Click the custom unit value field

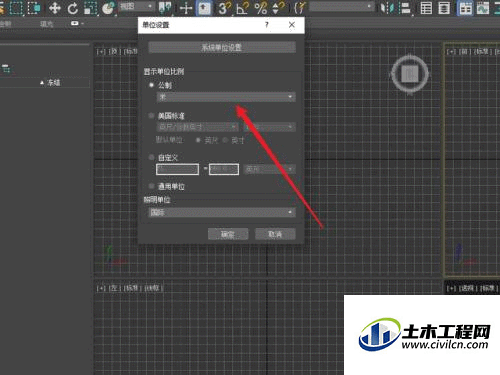click(224, 169)
